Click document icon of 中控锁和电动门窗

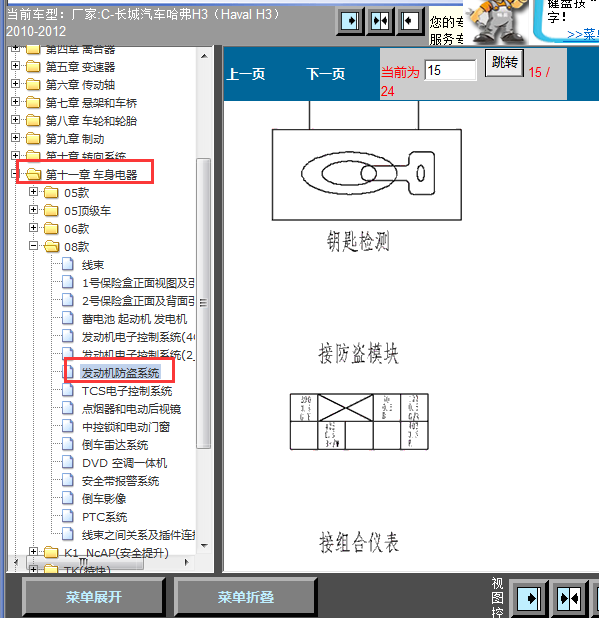[68, 426]
